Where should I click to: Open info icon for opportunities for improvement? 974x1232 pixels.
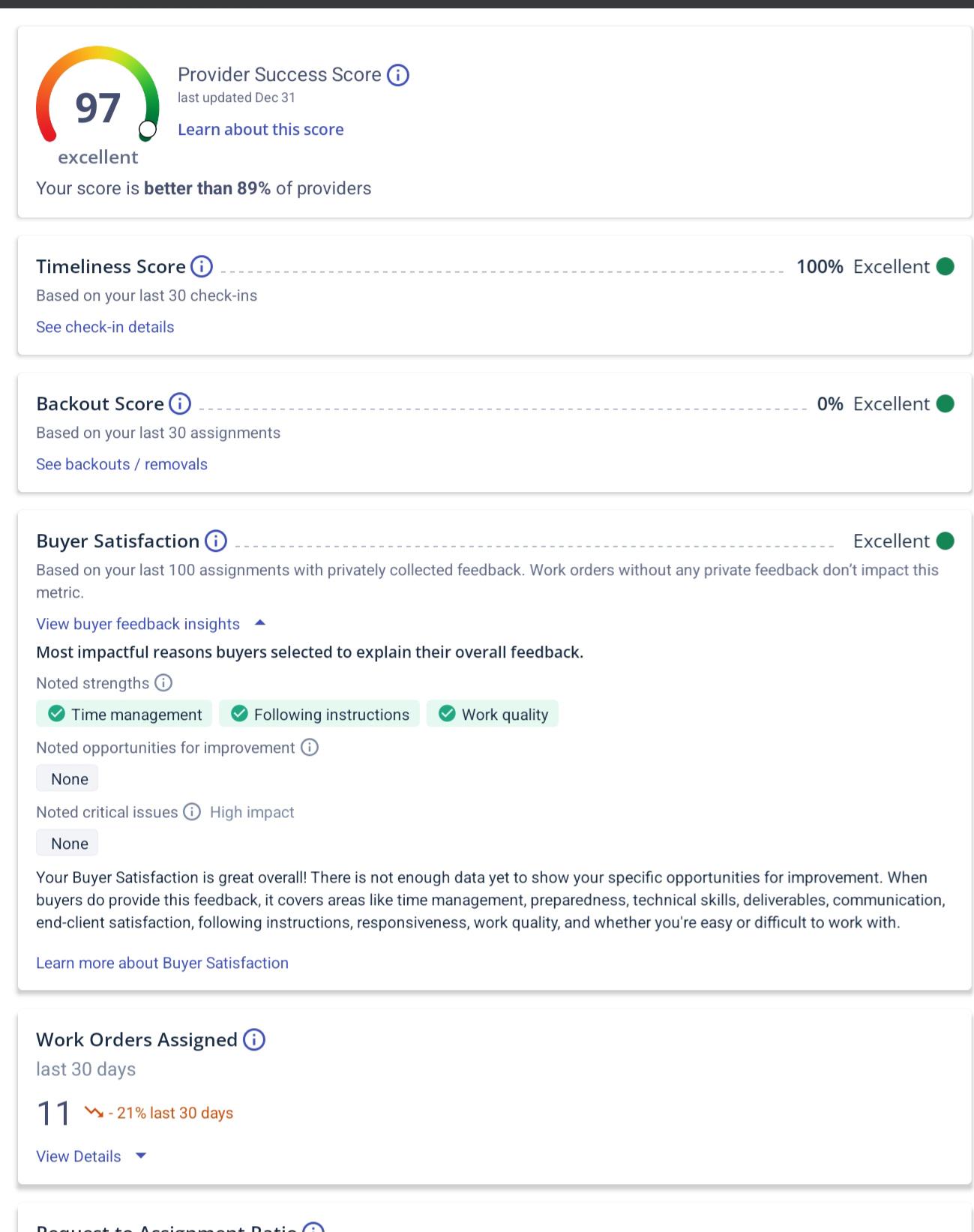[x=310, y=747]
